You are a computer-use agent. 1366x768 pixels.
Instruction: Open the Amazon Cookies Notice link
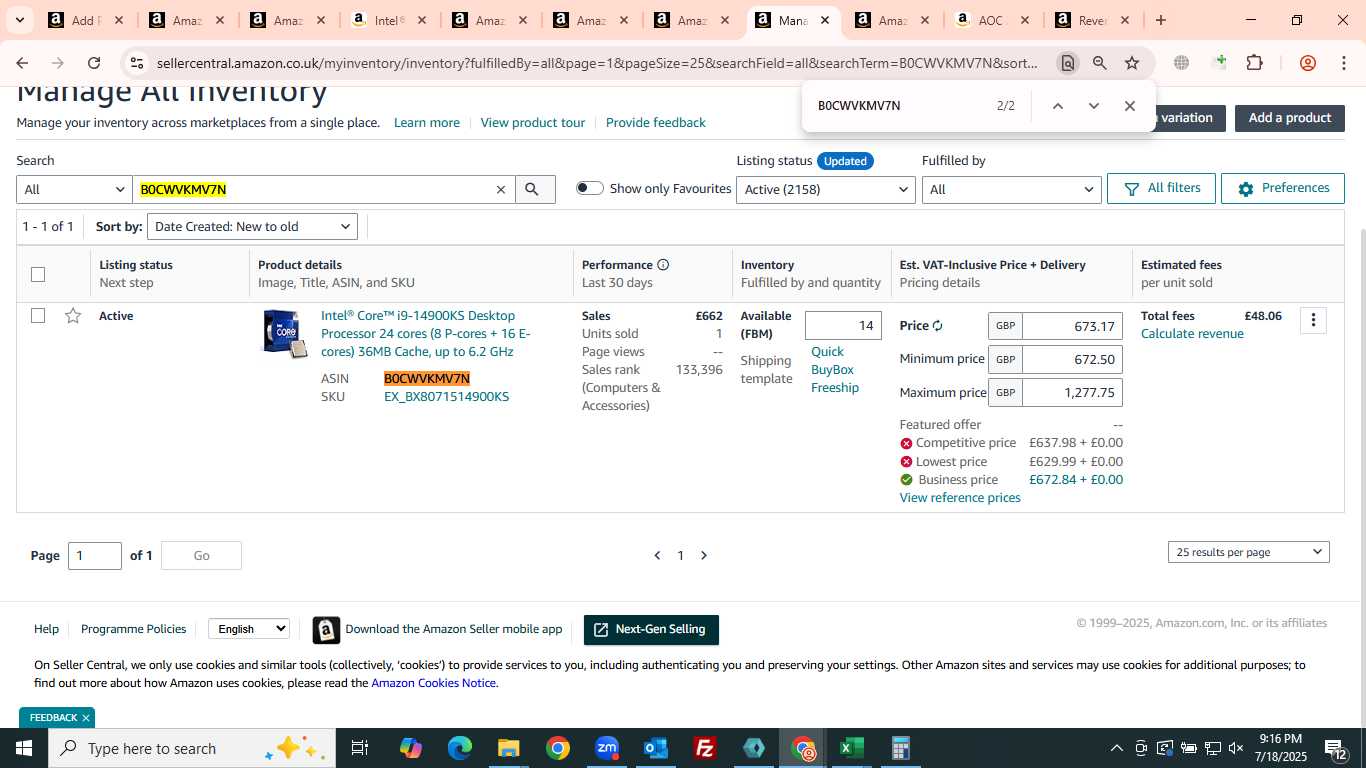433,683
